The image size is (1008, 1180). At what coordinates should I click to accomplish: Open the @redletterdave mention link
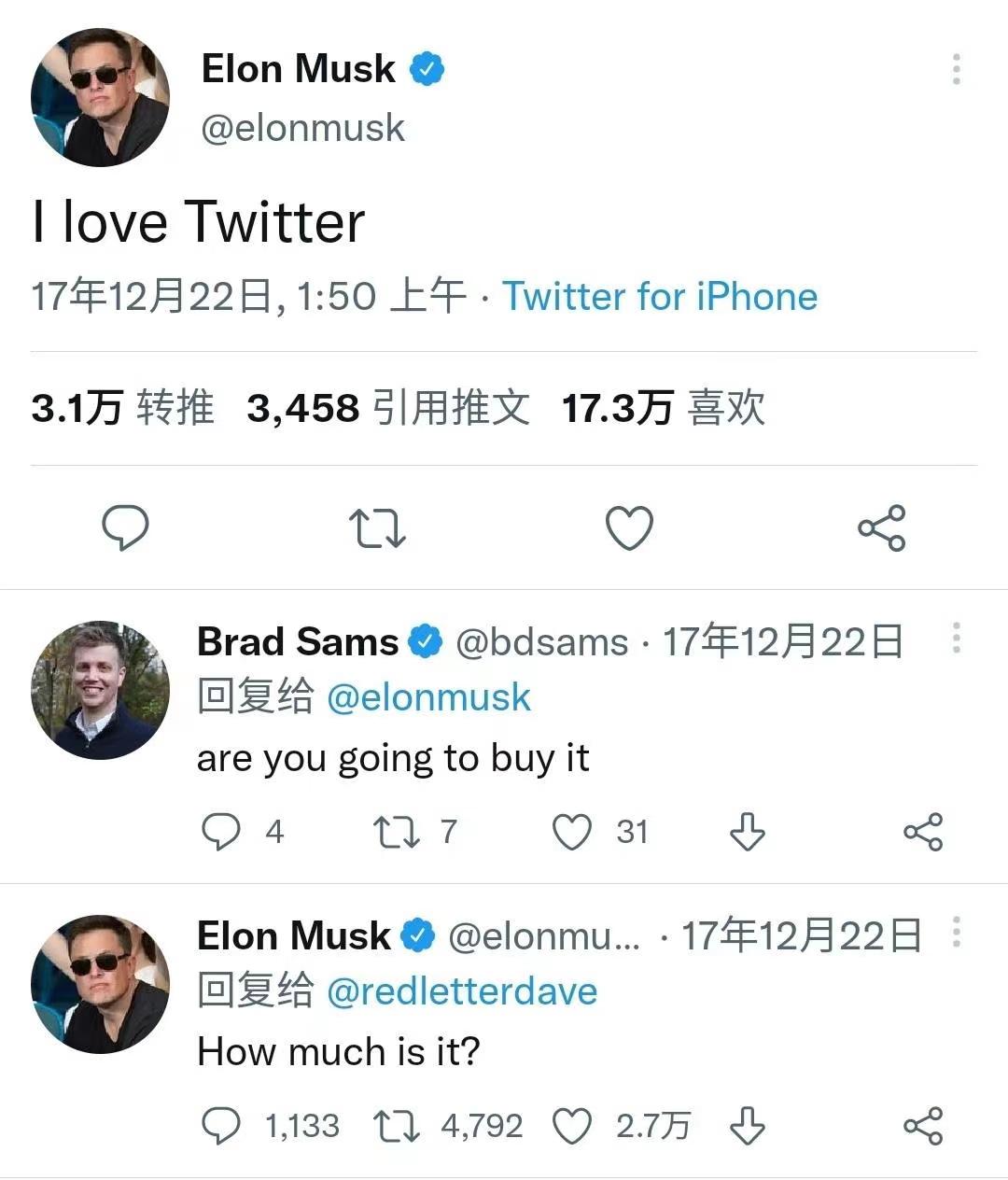click(462, 990)
